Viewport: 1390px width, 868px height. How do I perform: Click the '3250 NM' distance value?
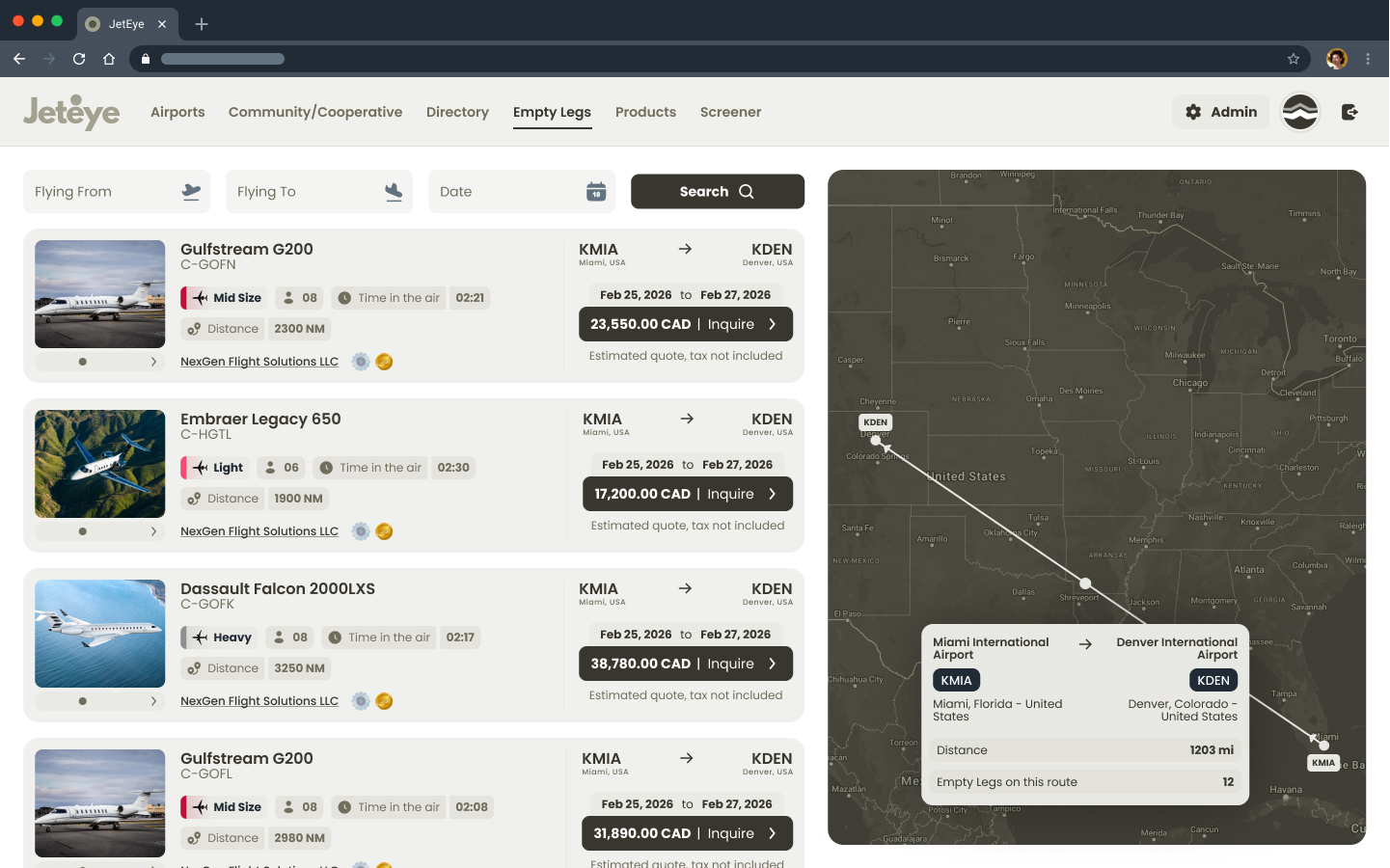pyautogui.click(x=299, y=668)
